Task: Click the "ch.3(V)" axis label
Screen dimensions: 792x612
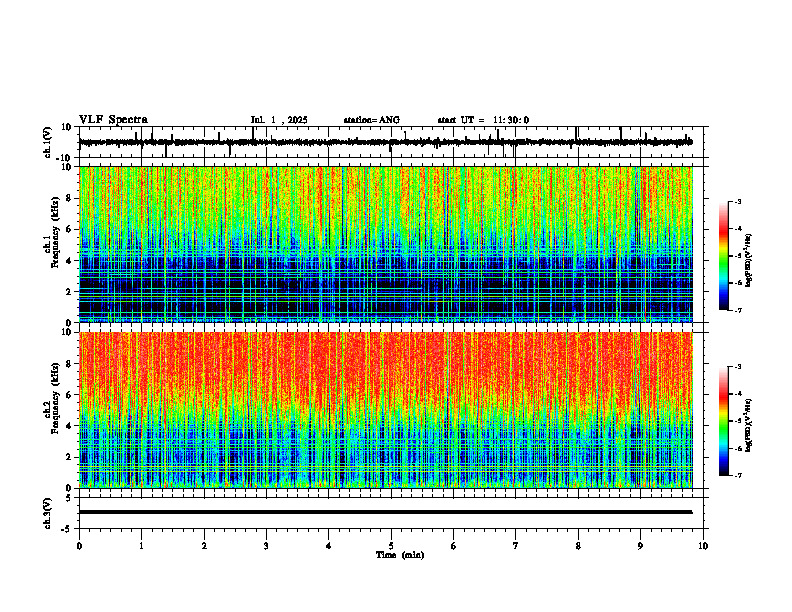Action: point(47,513)
